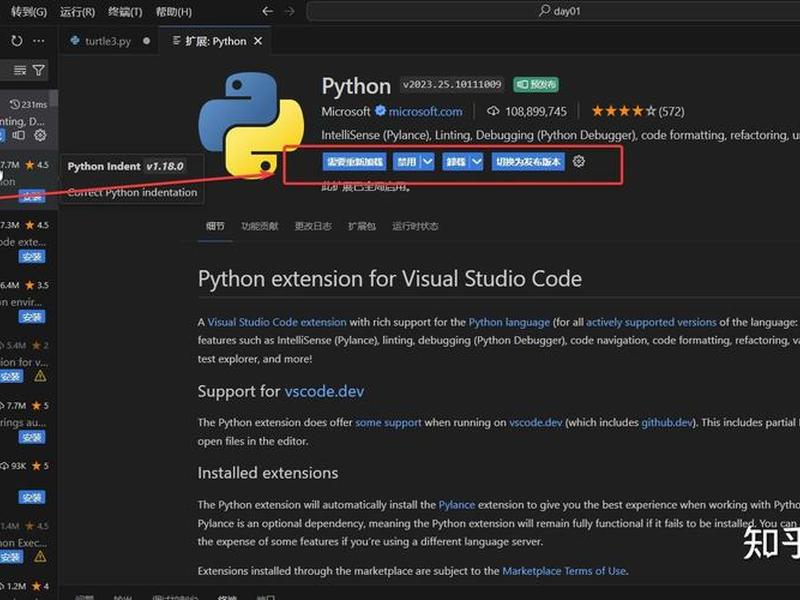Viewport: 800px width, 600px height.
Task: Click the search icon in command center
Action: tap(544, 11)
